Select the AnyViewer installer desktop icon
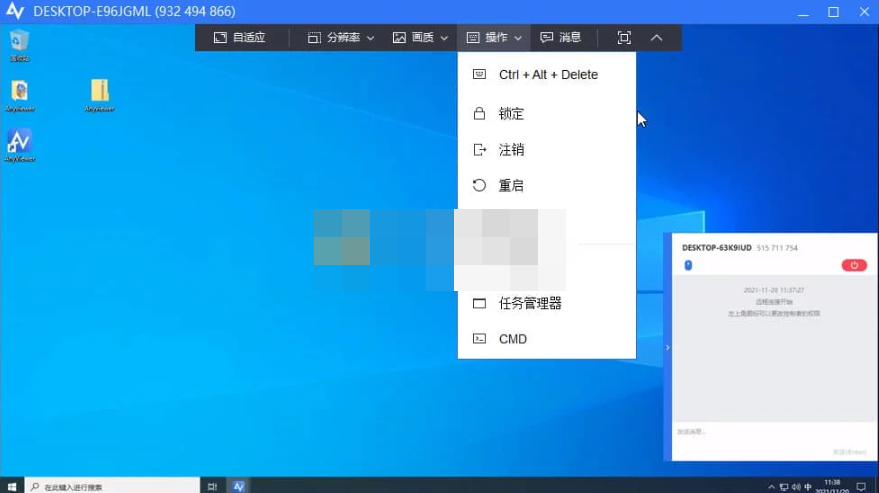This screenshot has height=493, width=879. pyautogui.click(x=20, y=96)
